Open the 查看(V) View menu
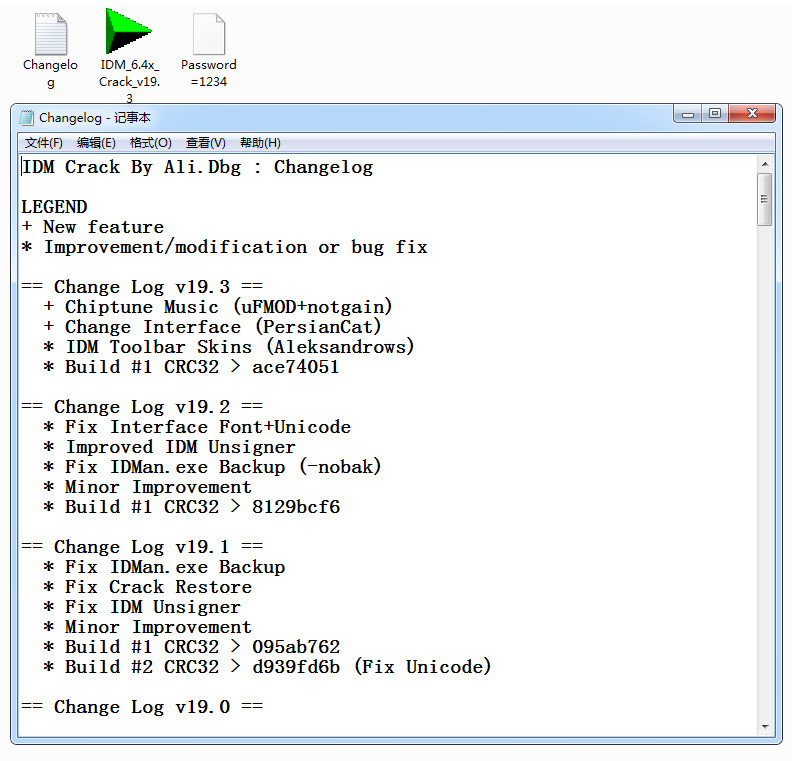792x761 pixels. (x=206, y=143)
